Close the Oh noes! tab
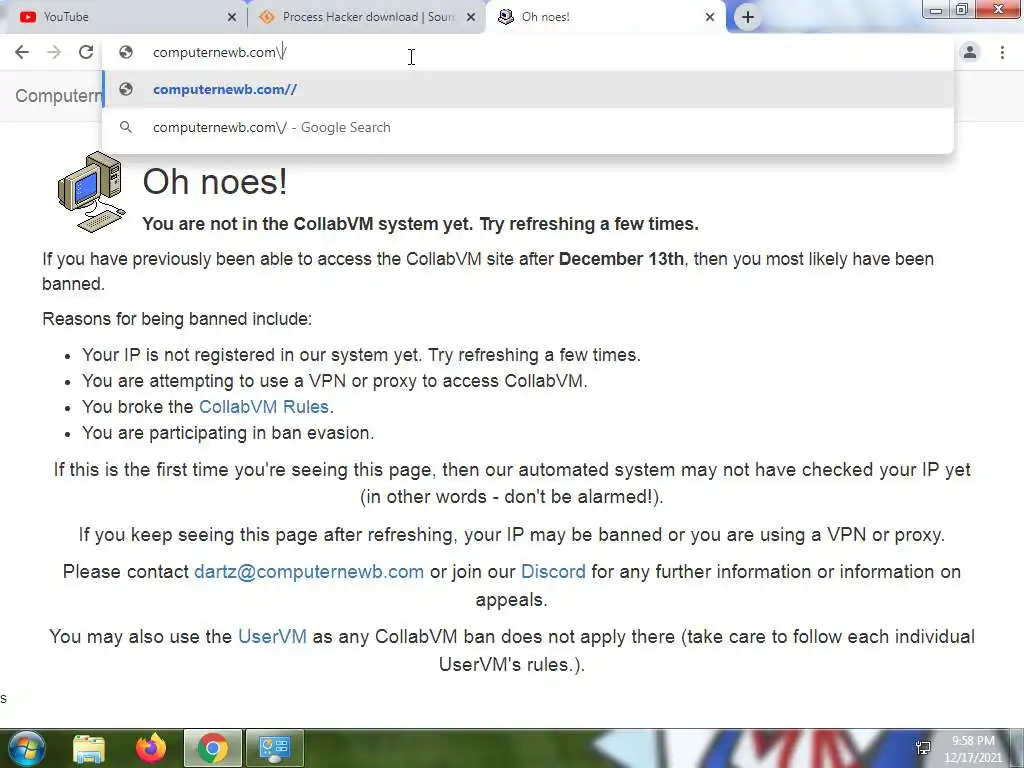The width and height of the screenshot is (1024, 768). click(710, 17)
